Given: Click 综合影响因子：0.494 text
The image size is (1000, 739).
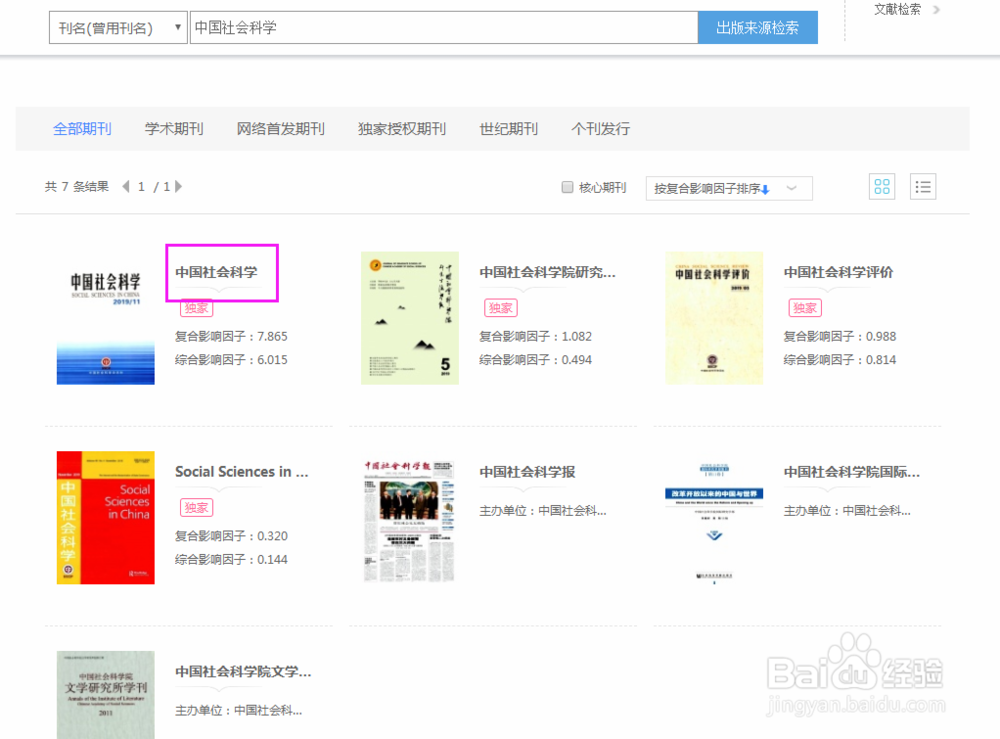Looking at the screenshot, I should coord(536,360).
